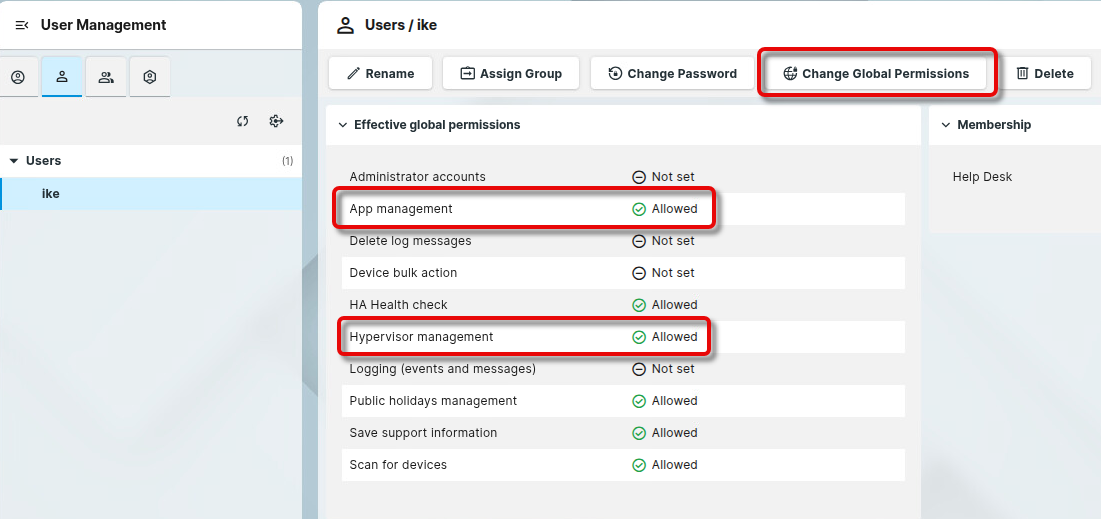The height and width of the screenshot is (519, 1101).
Task: Click the refresh icon in sidebar
Action: (x=242, y=121)
